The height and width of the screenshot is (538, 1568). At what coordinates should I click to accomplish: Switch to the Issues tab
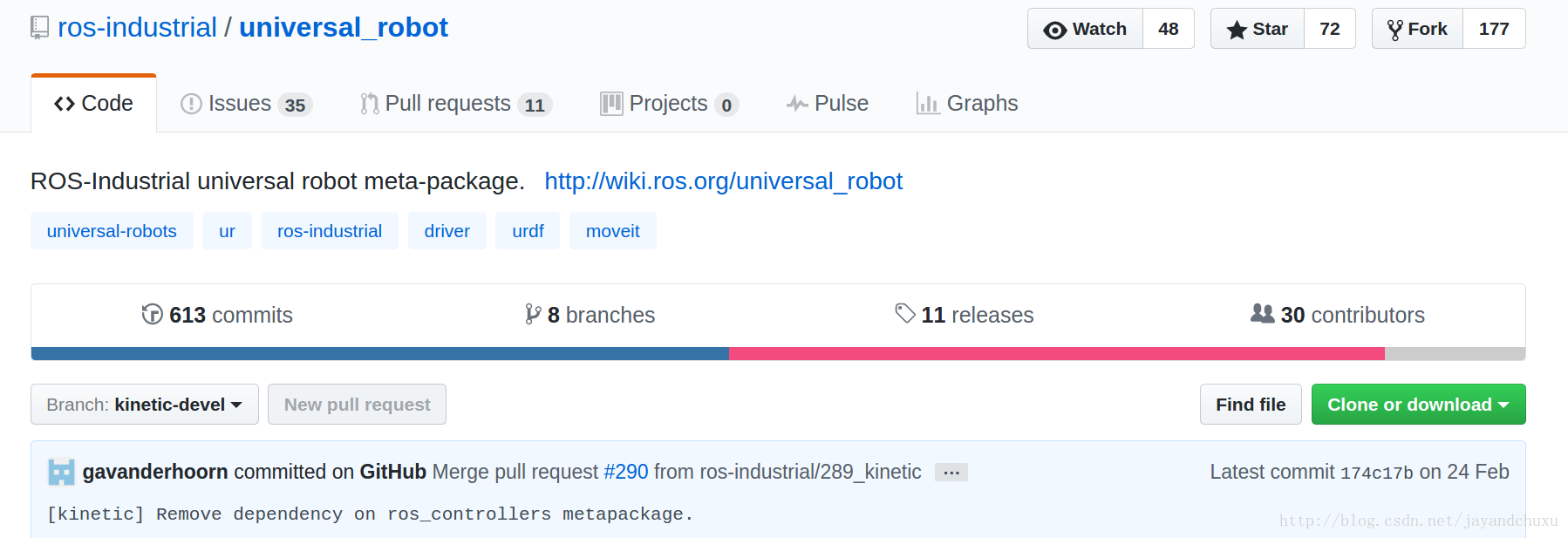(246, 104)
